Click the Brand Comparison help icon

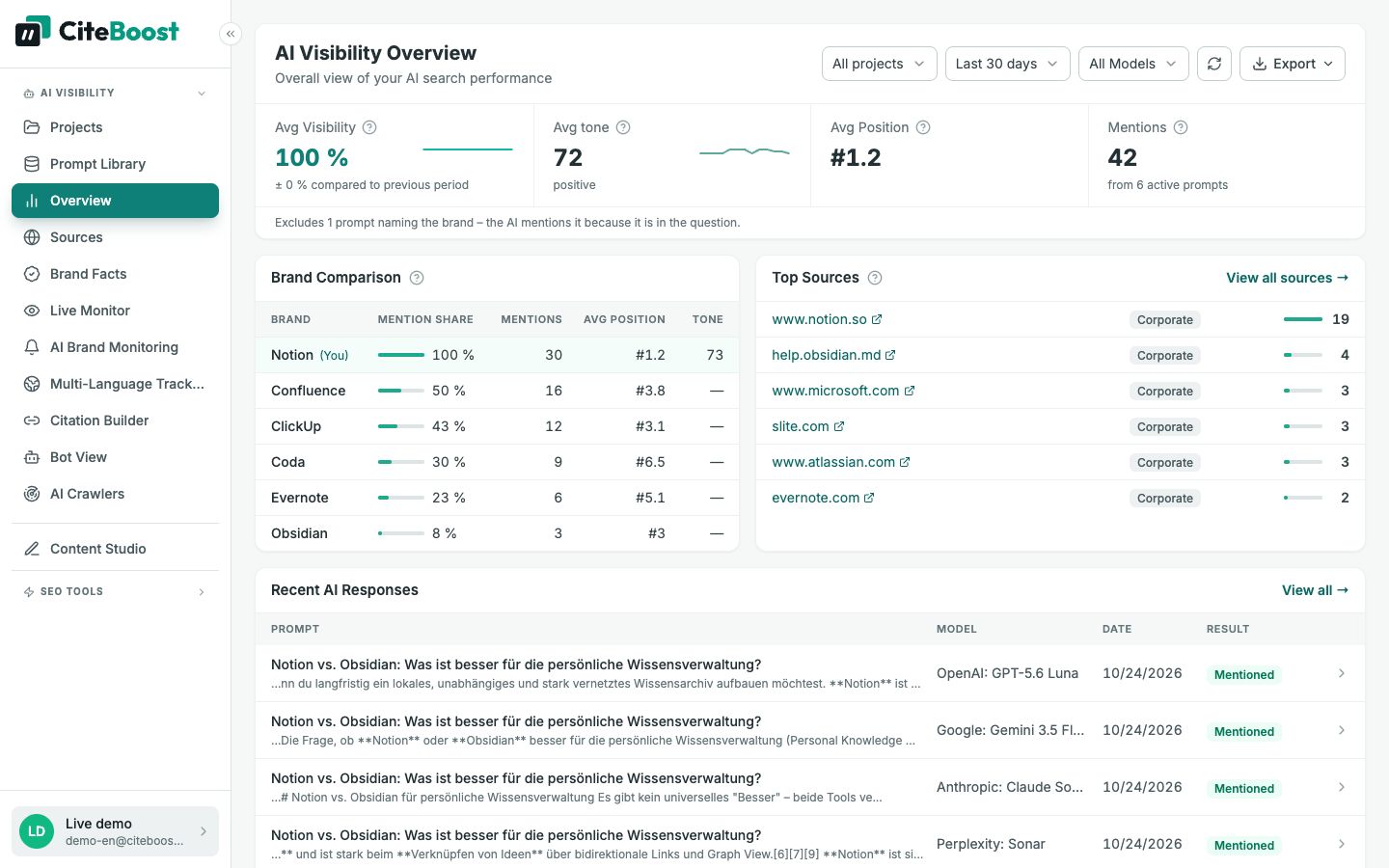417,278
